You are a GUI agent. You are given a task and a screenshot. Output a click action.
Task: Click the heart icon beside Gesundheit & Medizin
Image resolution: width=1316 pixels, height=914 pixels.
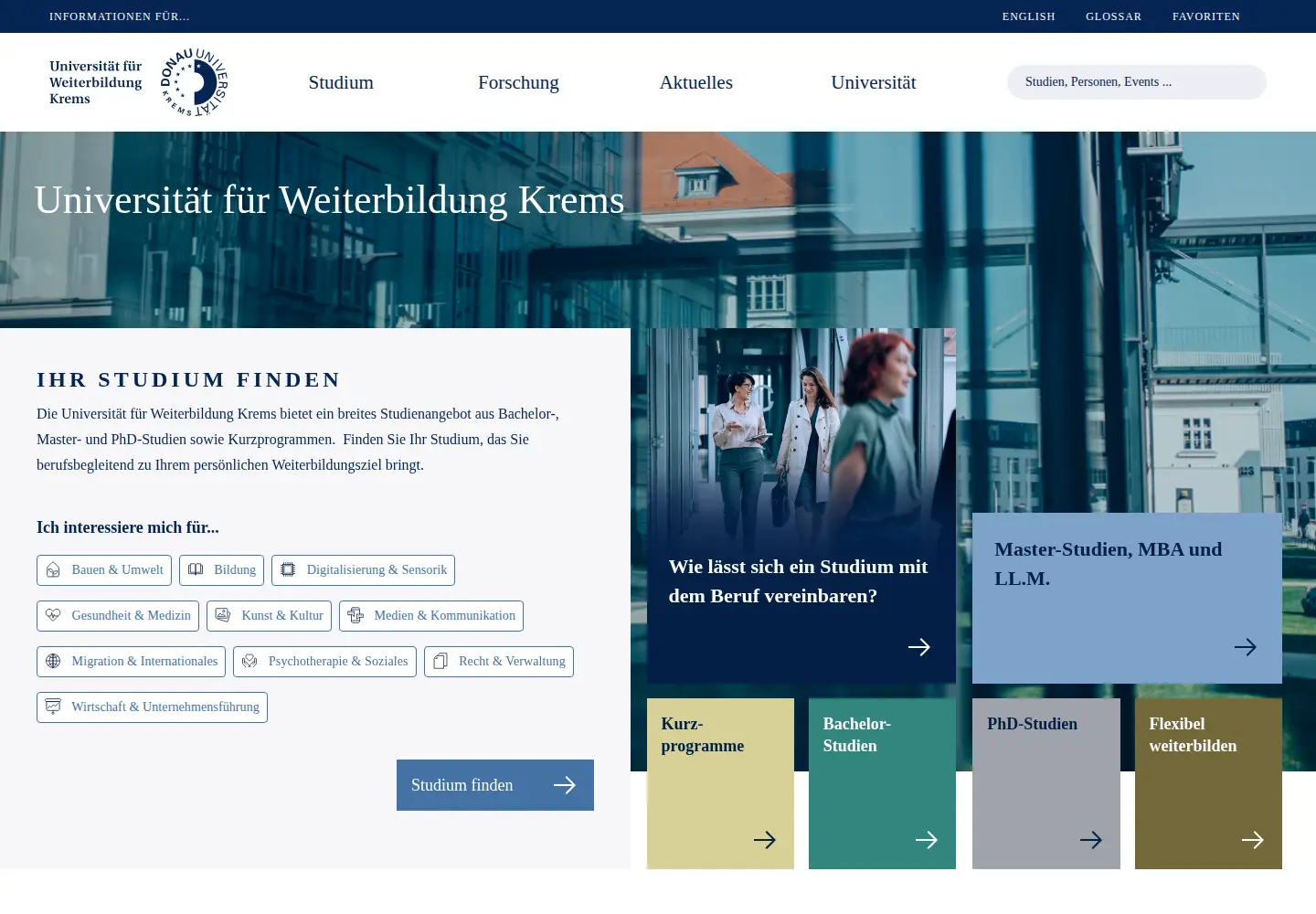point(53,615)
